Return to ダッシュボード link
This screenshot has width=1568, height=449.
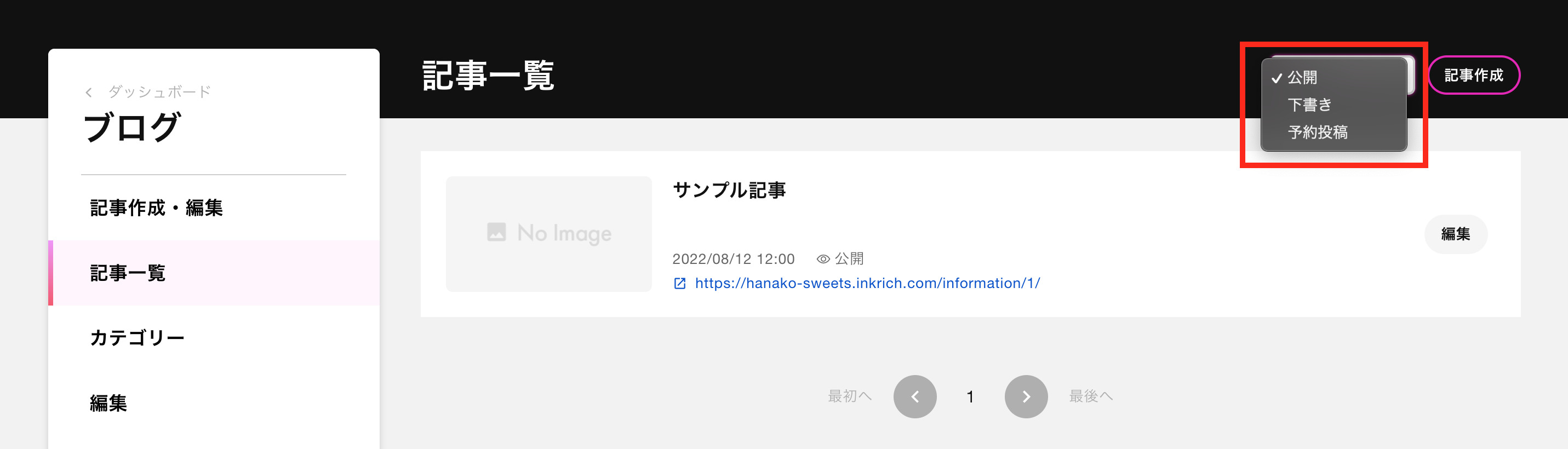(159, 92)
